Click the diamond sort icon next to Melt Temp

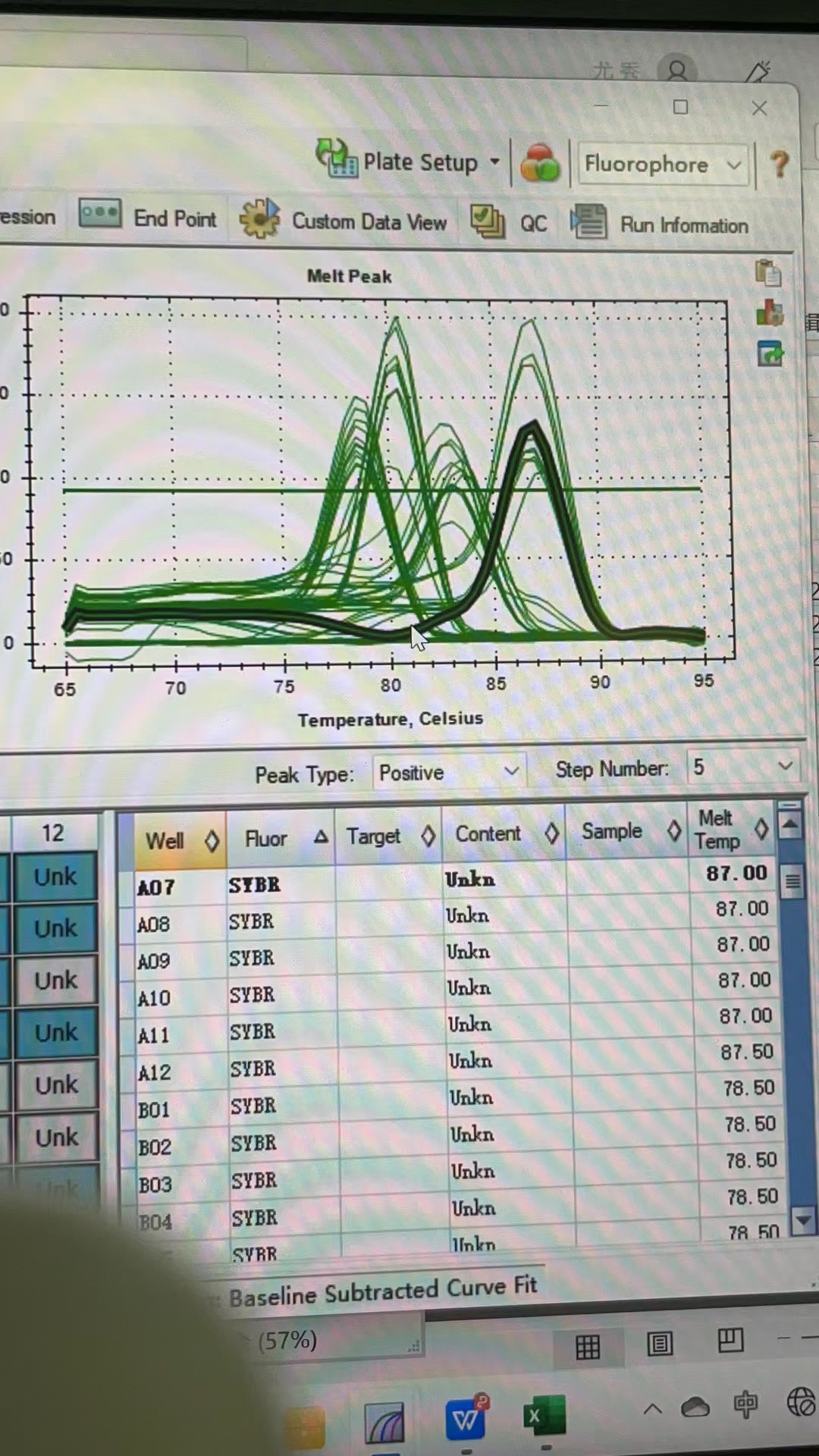click(761, 829)
